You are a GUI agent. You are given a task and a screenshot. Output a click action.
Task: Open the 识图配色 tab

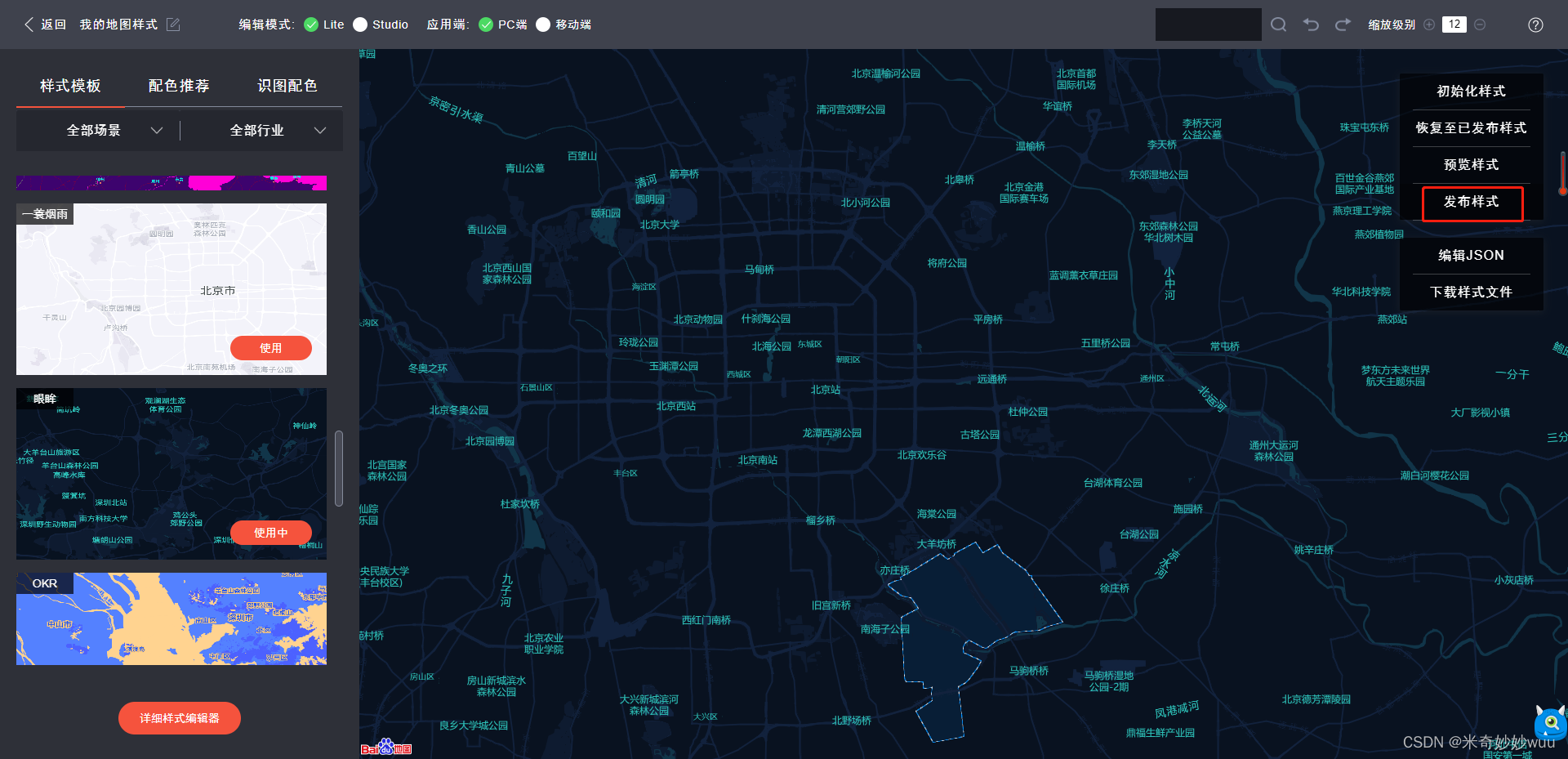pos(287,85)
